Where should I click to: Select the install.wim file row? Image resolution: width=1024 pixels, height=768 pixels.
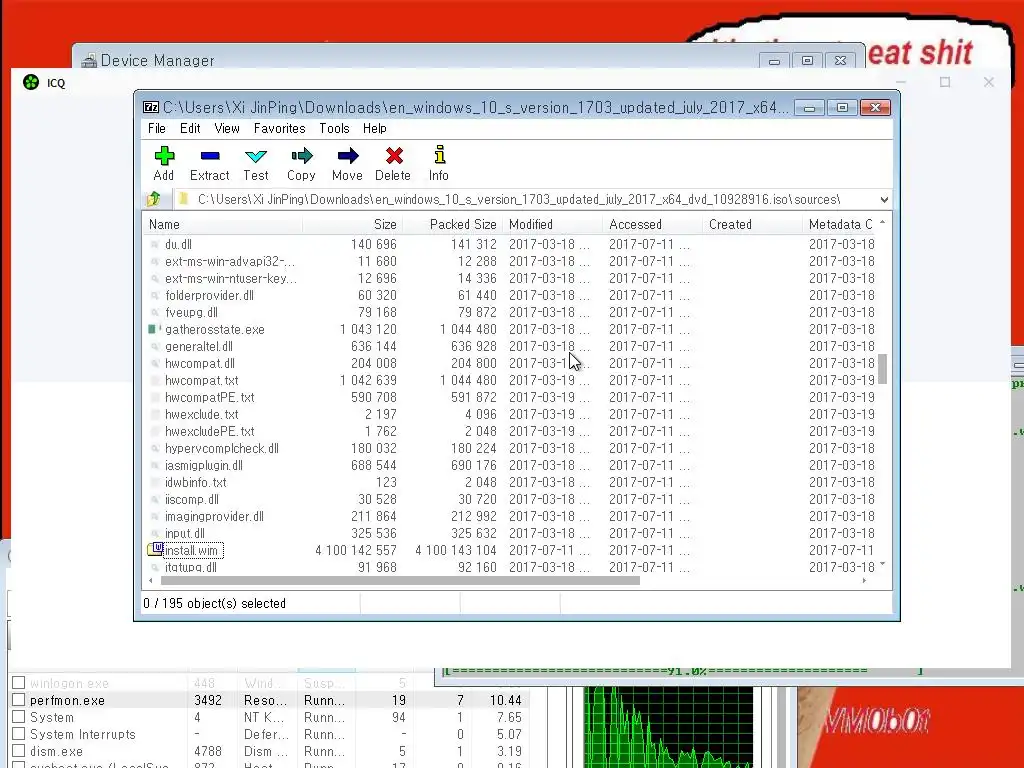(511, 550)
